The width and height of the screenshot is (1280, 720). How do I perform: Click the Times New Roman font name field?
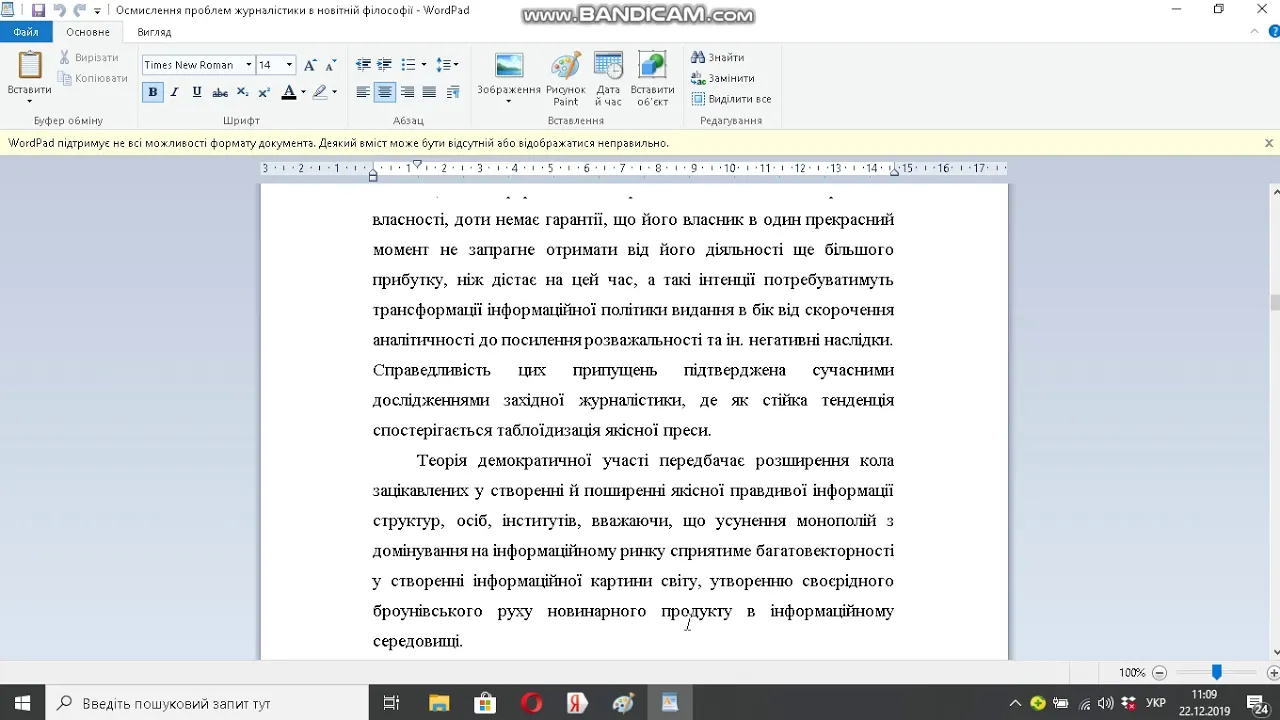coord(192,65)
